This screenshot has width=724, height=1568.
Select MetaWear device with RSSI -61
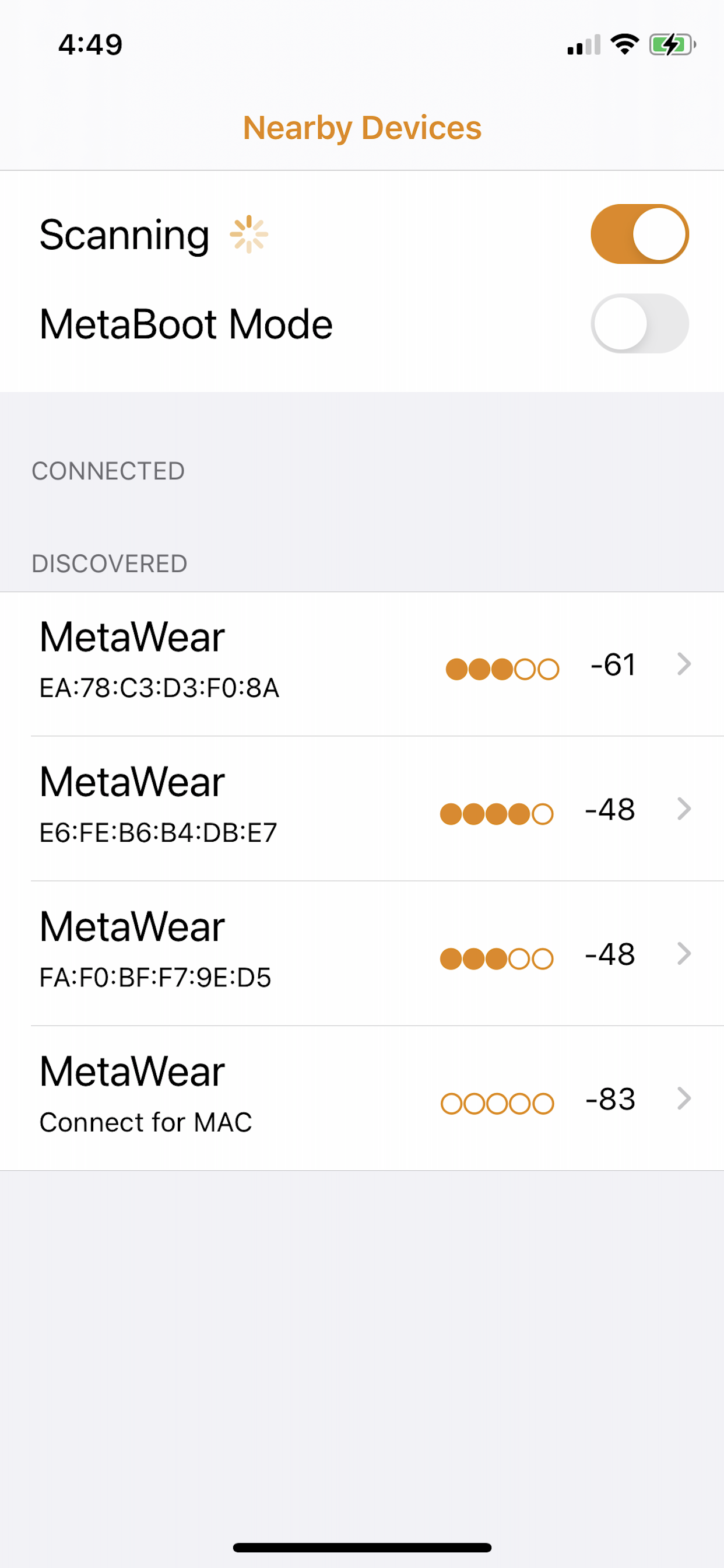(x=362, y=664)
